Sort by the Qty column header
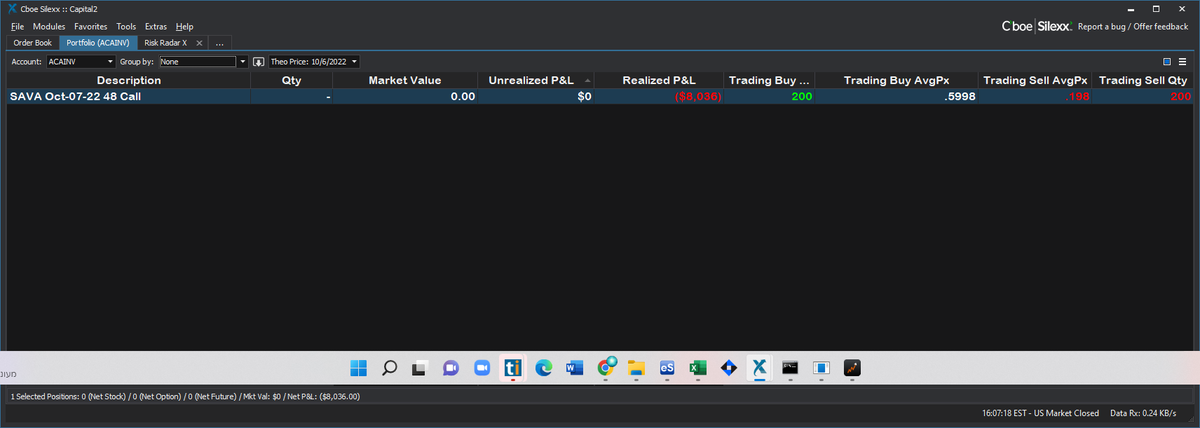The height and width of the screenshot is (428, 1200). [x=291, y=80]
